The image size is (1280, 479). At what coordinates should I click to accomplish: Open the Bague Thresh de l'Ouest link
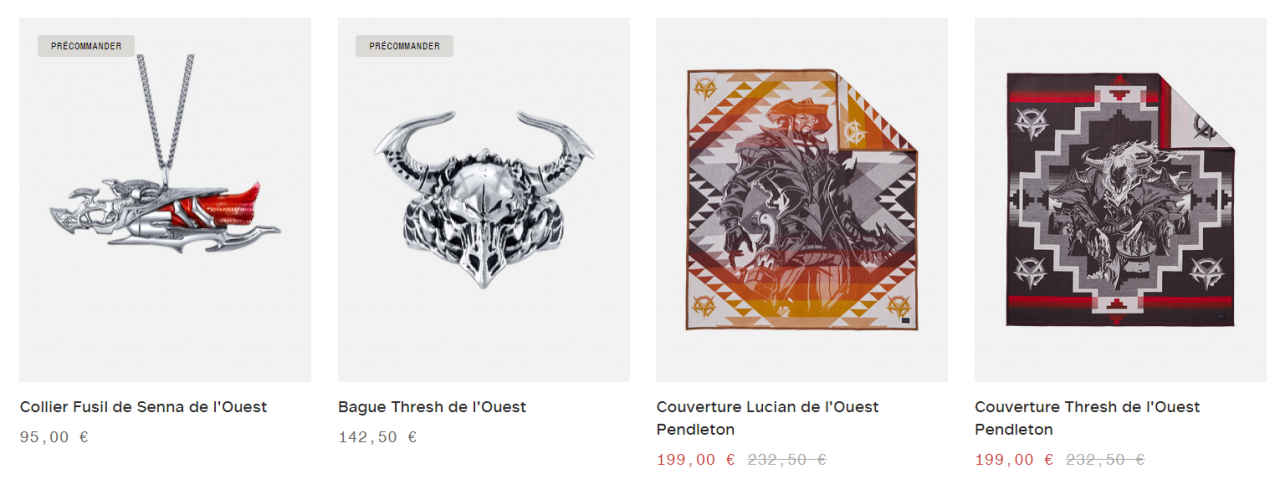(432, 407)
